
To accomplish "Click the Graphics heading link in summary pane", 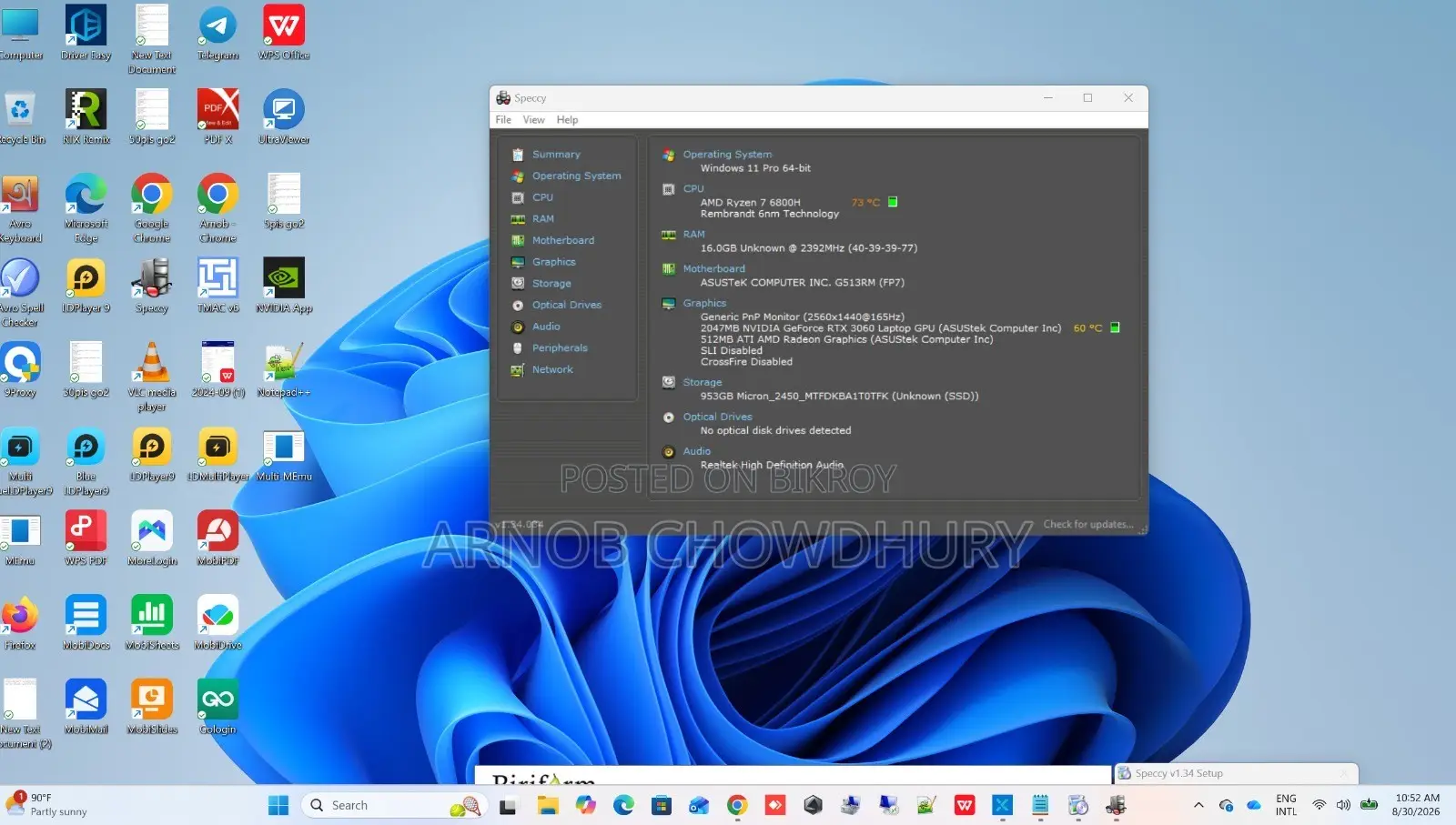I will tap(704, 304).
